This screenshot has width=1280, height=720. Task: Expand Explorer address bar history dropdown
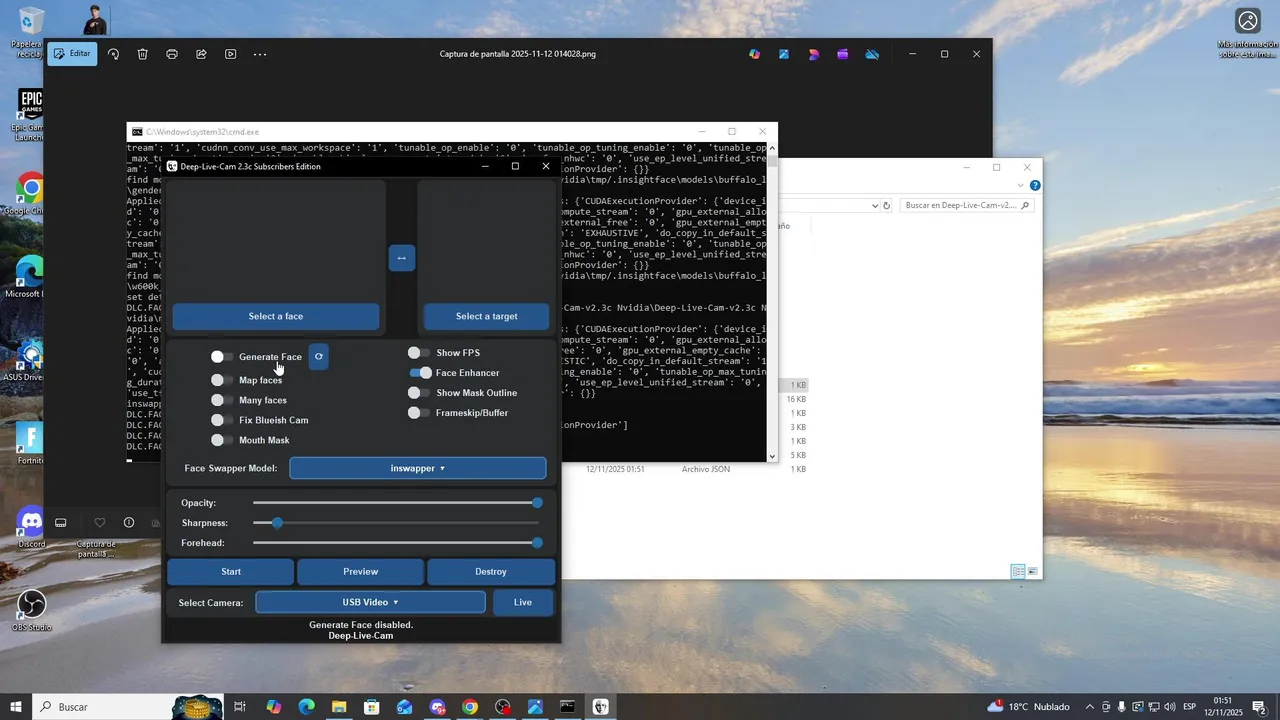click(875, 205)
